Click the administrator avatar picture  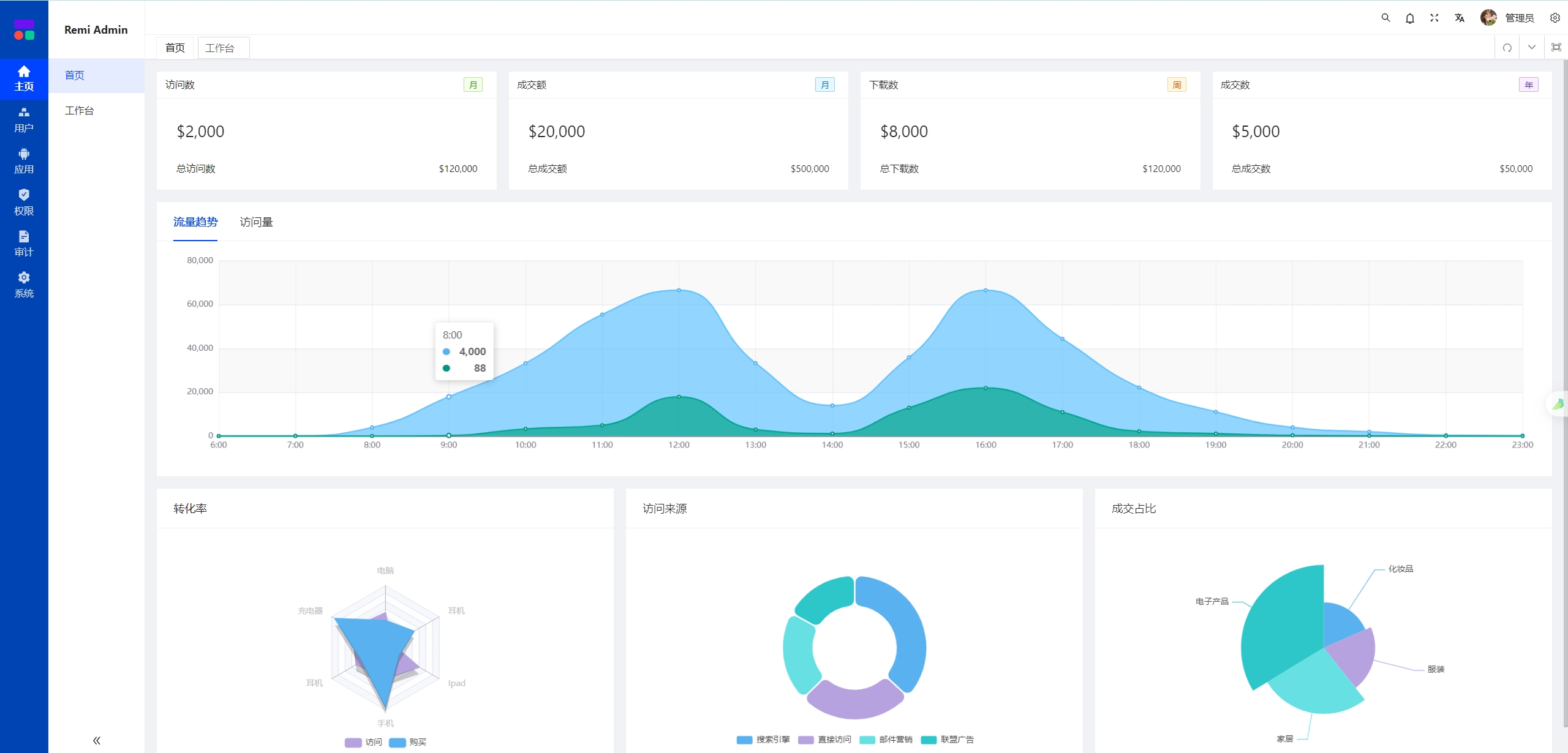click(x=1488, y=18)
